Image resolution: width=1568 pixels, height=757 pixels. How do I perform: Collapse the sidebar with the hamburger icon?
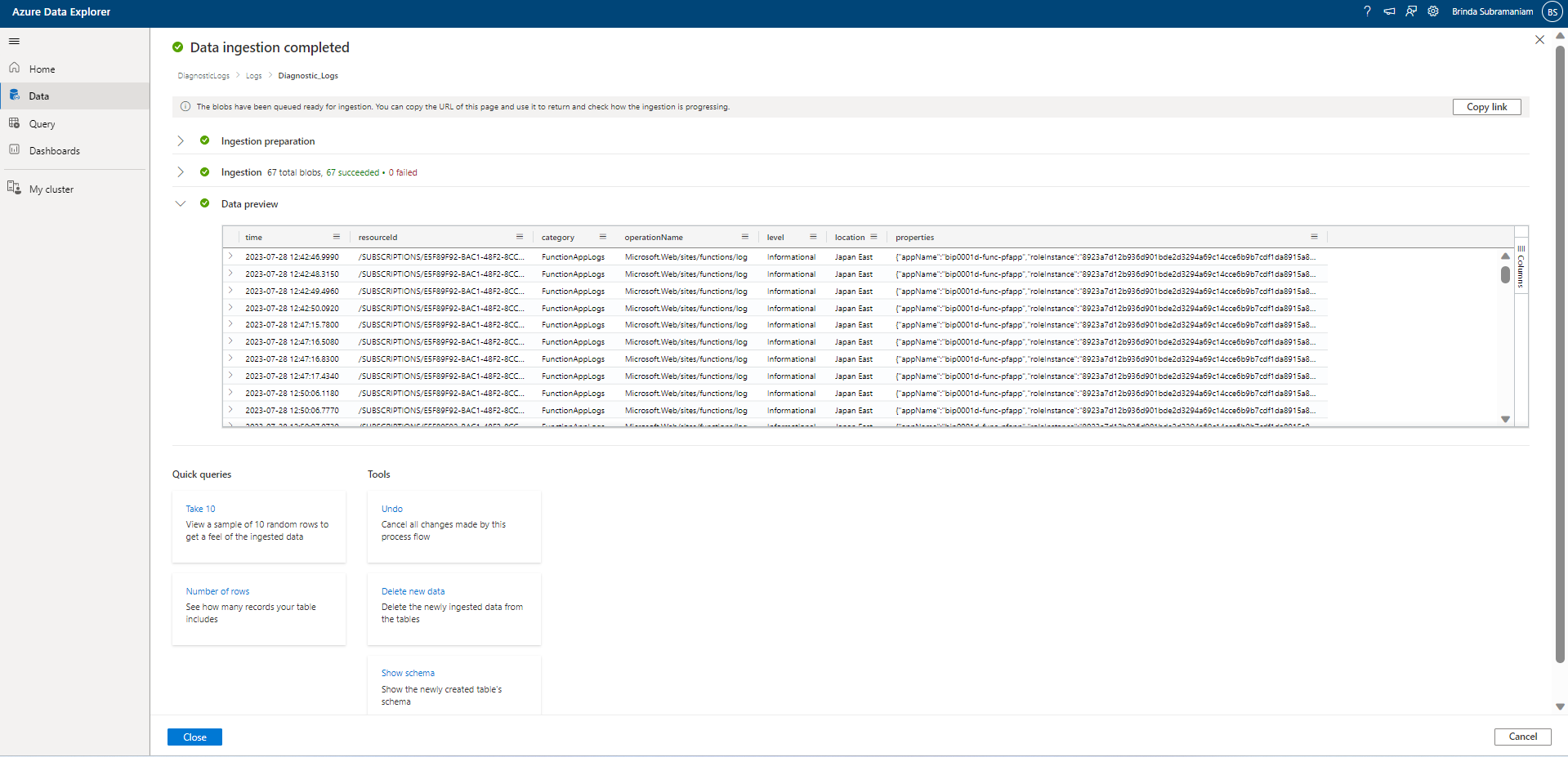14,41
